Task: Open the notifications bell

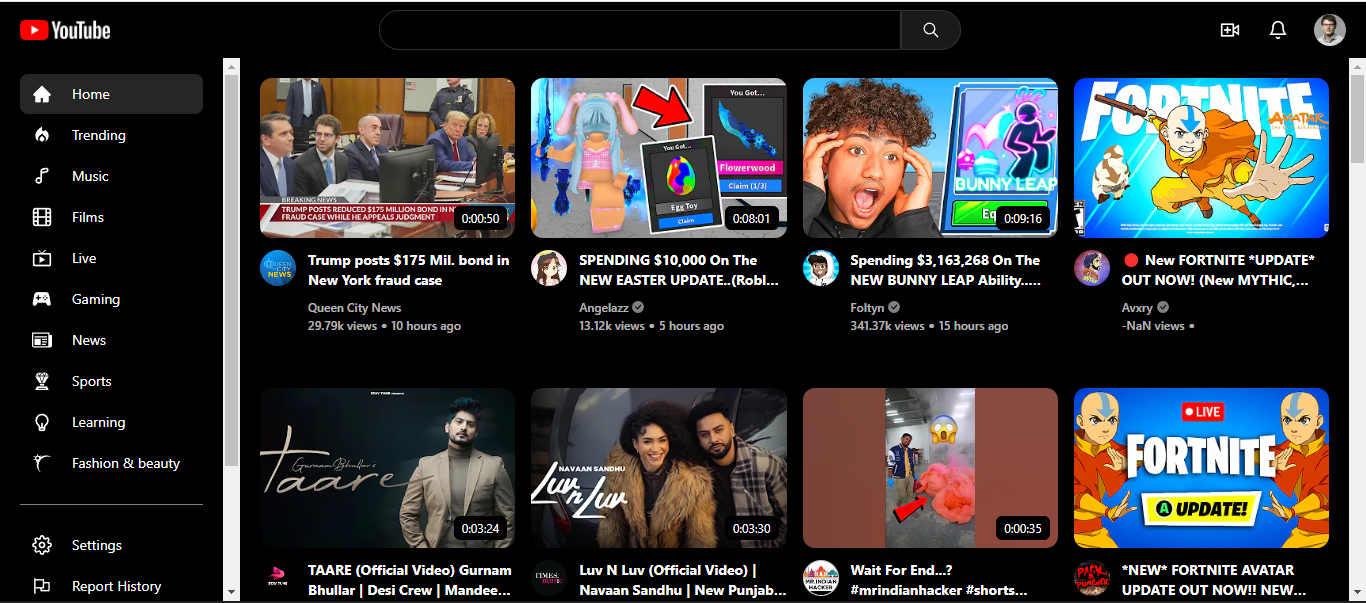Action: coord(1277,30)
